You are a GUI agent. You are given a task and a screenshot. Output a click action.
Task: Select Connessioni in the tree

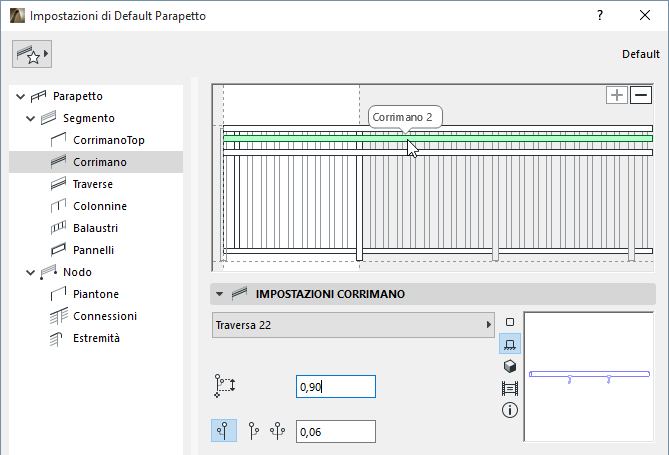click(x=105, y=316)
